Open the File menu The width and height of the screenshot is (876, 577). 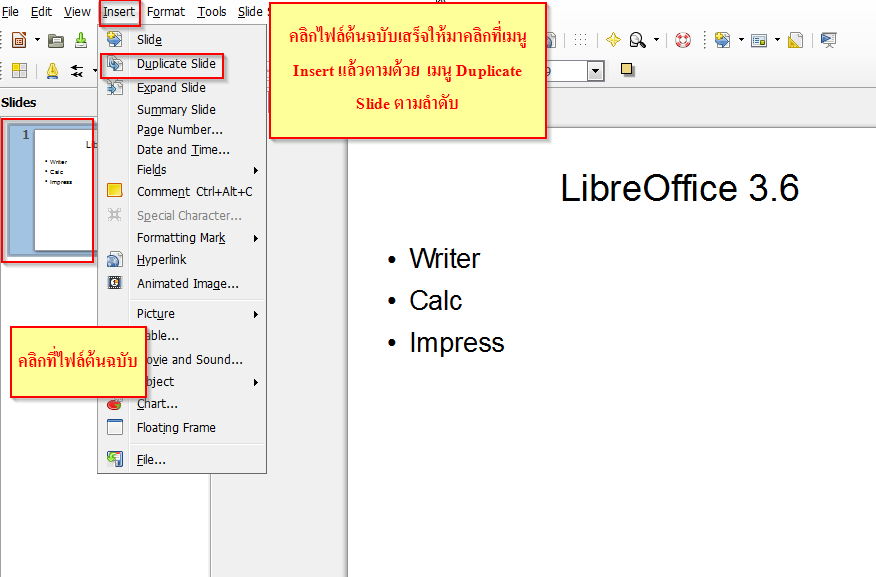click(x=10, y=12)
